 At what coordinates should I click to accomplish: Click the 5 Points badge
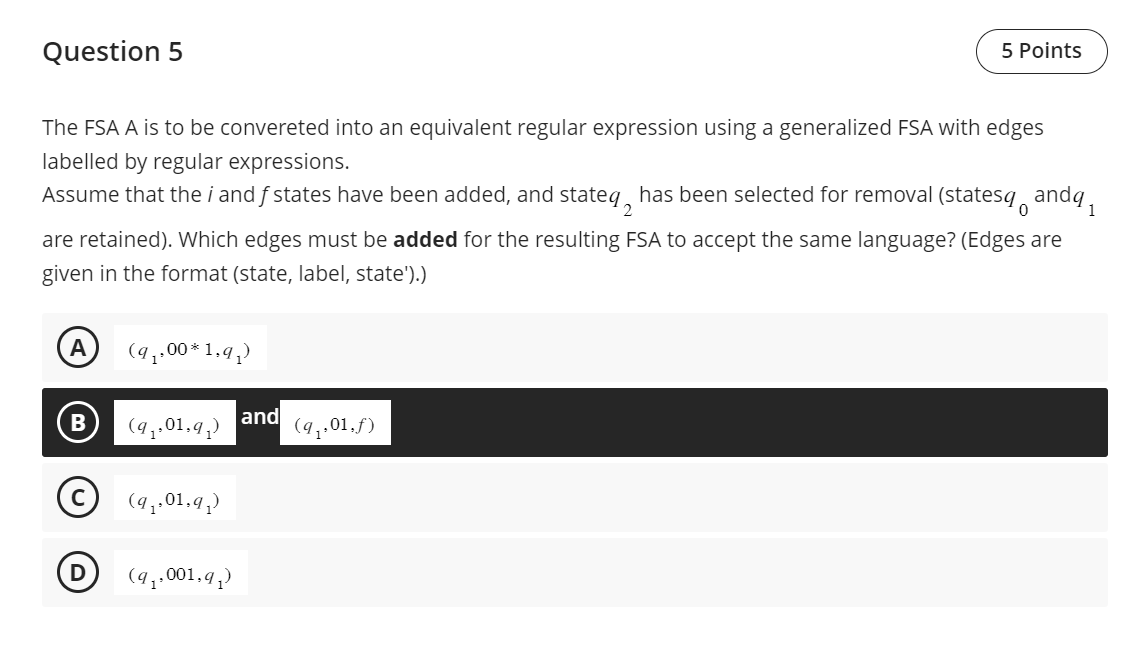click(1041, 50)
